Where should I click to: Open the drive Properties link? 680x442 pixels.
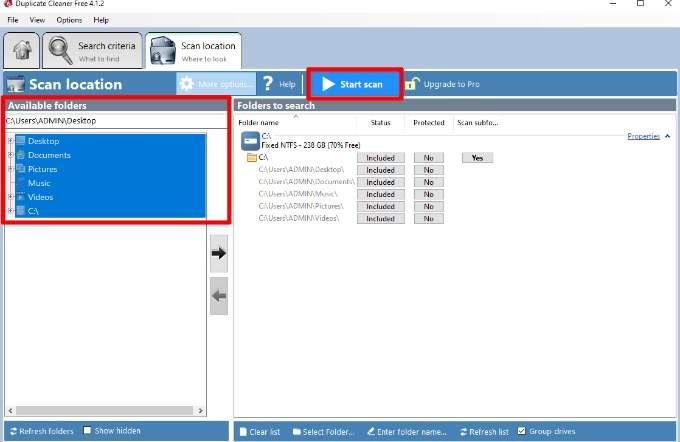pyautogui.click(x=643, y=136)
